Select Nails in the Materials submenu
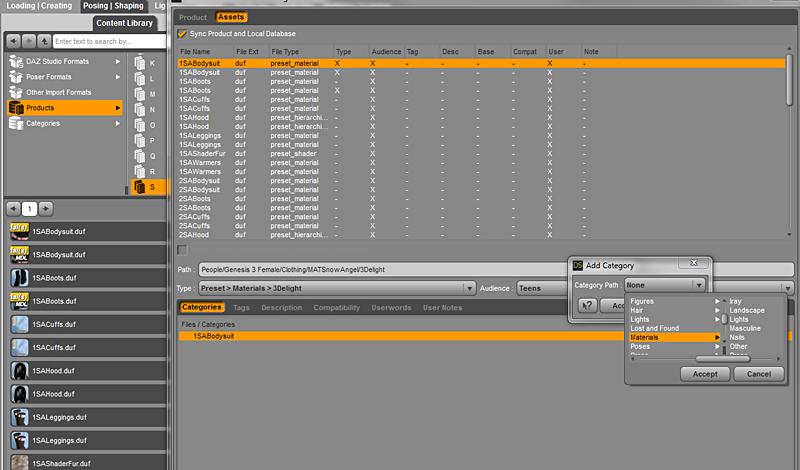This screenshot has width=800, height=470. click(x=737, y=337)
